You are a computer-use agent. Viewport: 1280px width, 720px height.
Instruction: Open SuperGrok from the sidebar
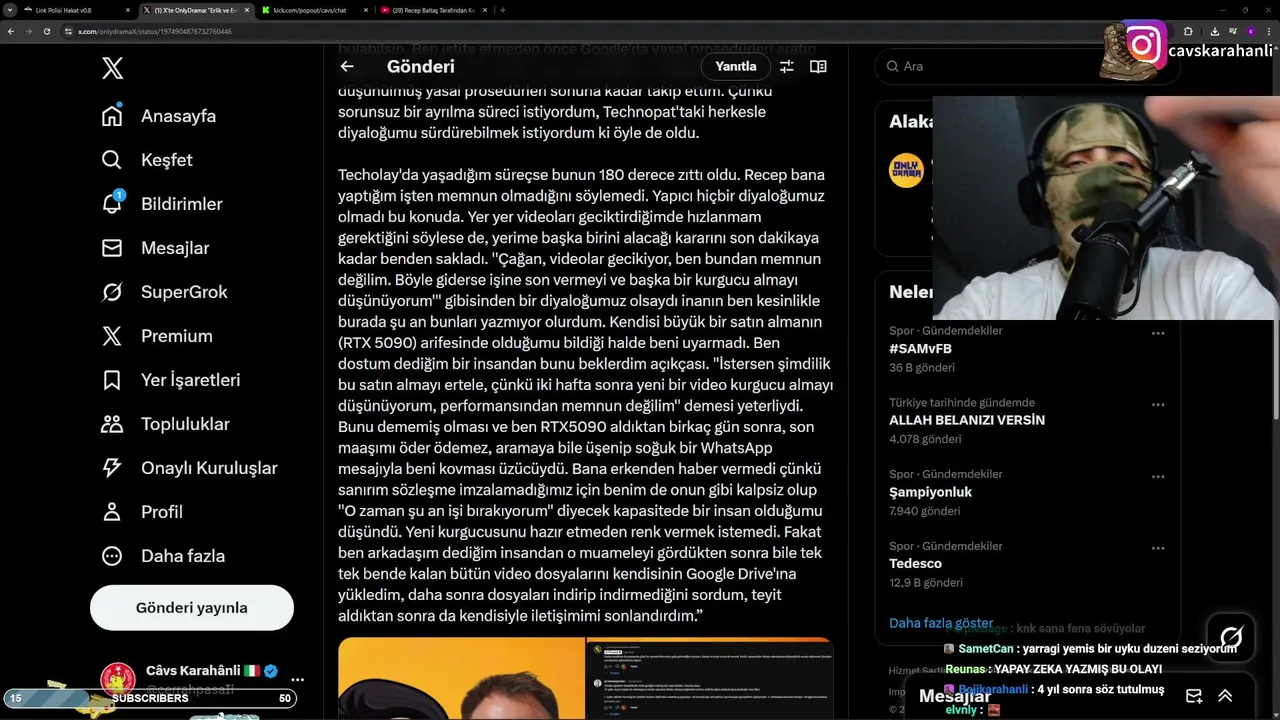point(164,292)
